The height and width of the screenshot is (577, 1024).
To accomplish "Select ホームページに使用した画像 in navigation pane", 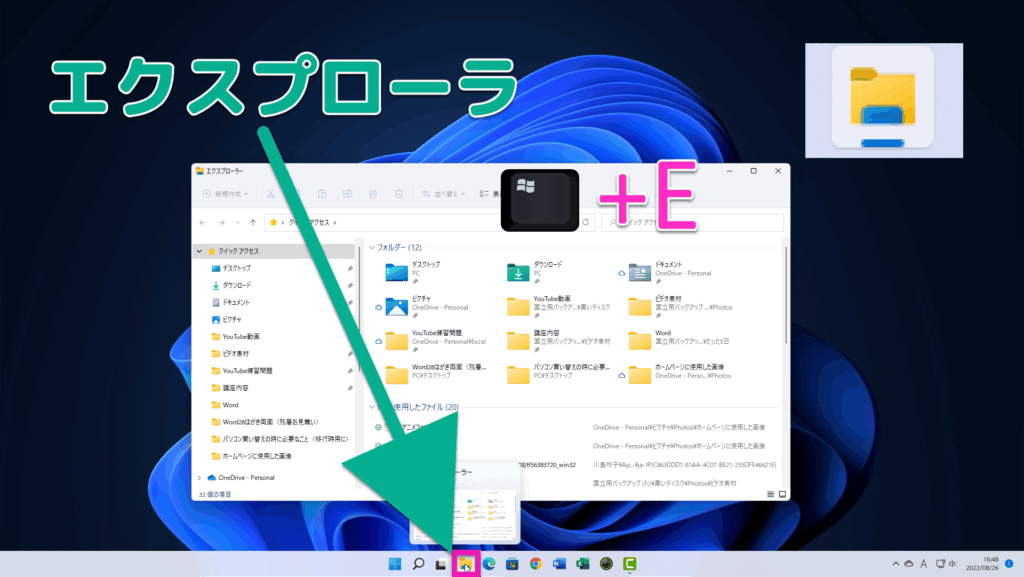I will click(257, 456).
